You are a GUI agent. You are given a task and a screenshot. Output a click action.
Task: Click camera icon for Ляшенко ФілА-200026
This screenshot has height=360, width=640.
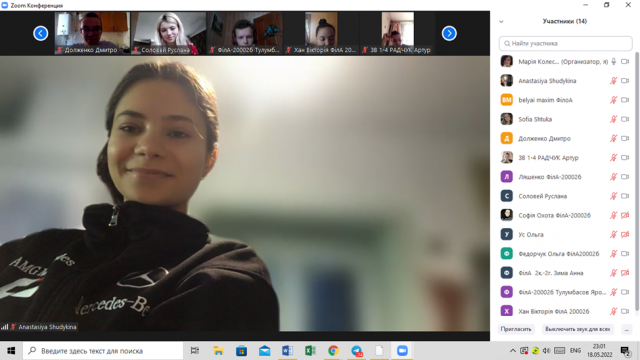625,177
